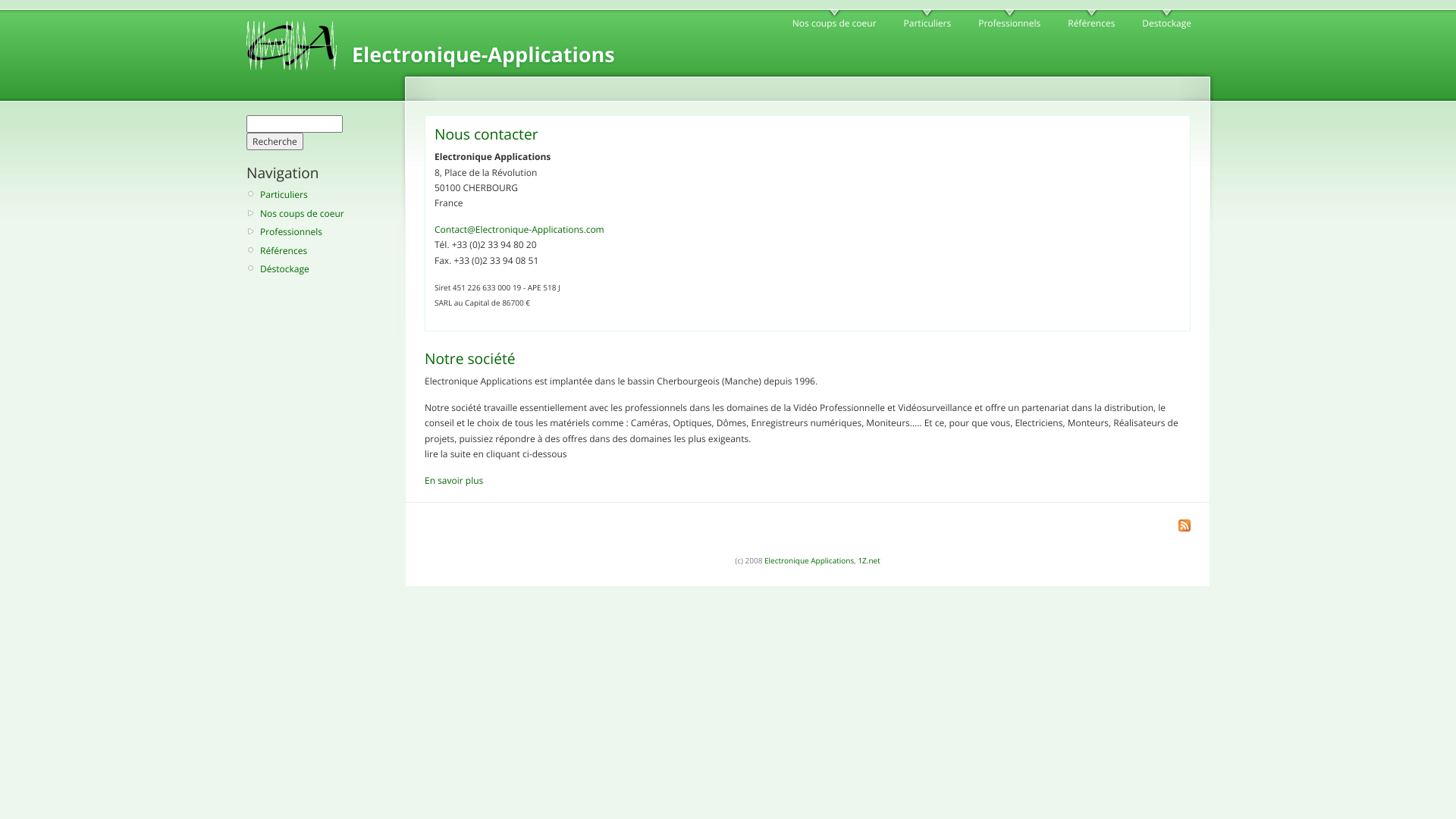This screenshot has width=1456, height=819.
Task: Click the SARL au Capital de 86700 € text
Action: point(482,303)
